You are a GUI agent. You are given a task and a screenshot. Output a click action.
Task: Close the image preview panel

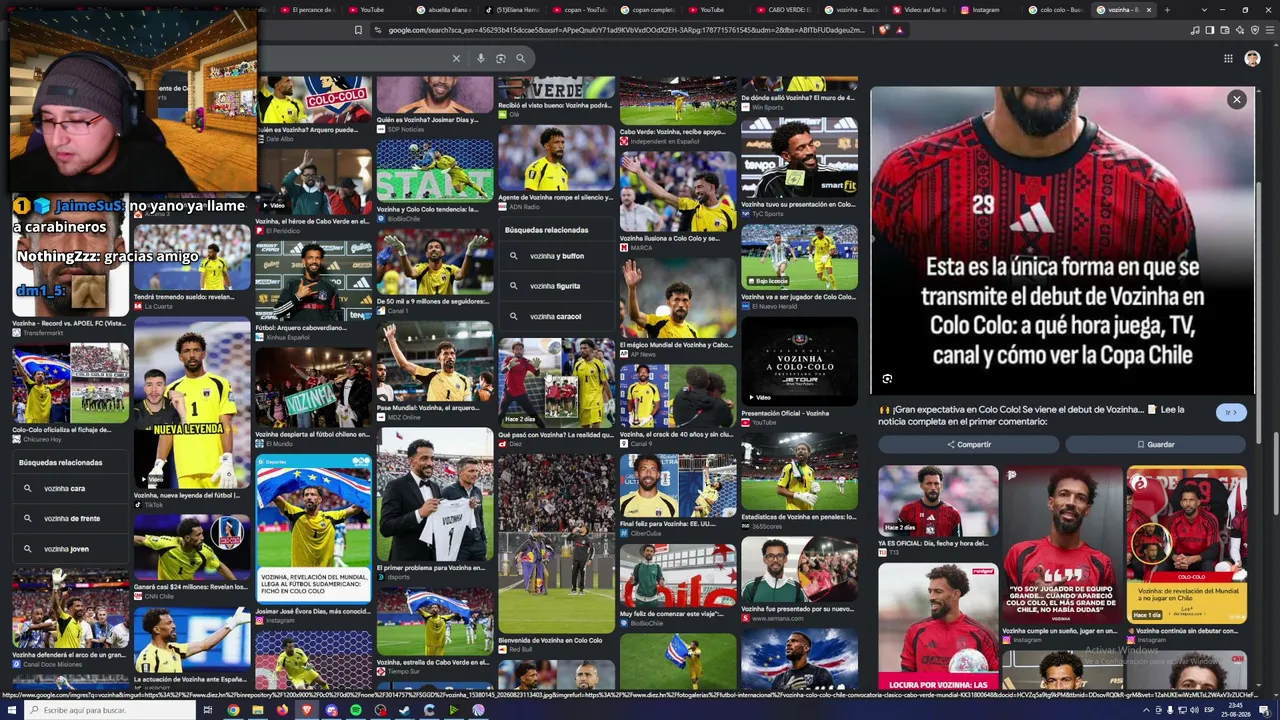coord(1237,99)
